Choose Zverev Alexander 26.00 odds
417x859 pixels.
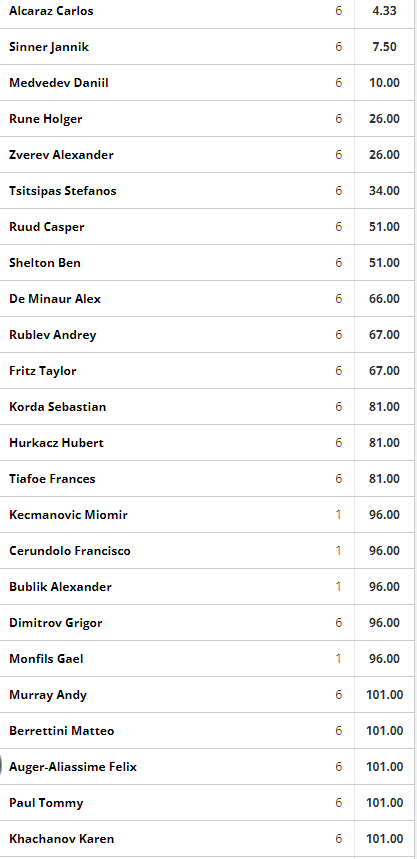(x=384, y=155)
